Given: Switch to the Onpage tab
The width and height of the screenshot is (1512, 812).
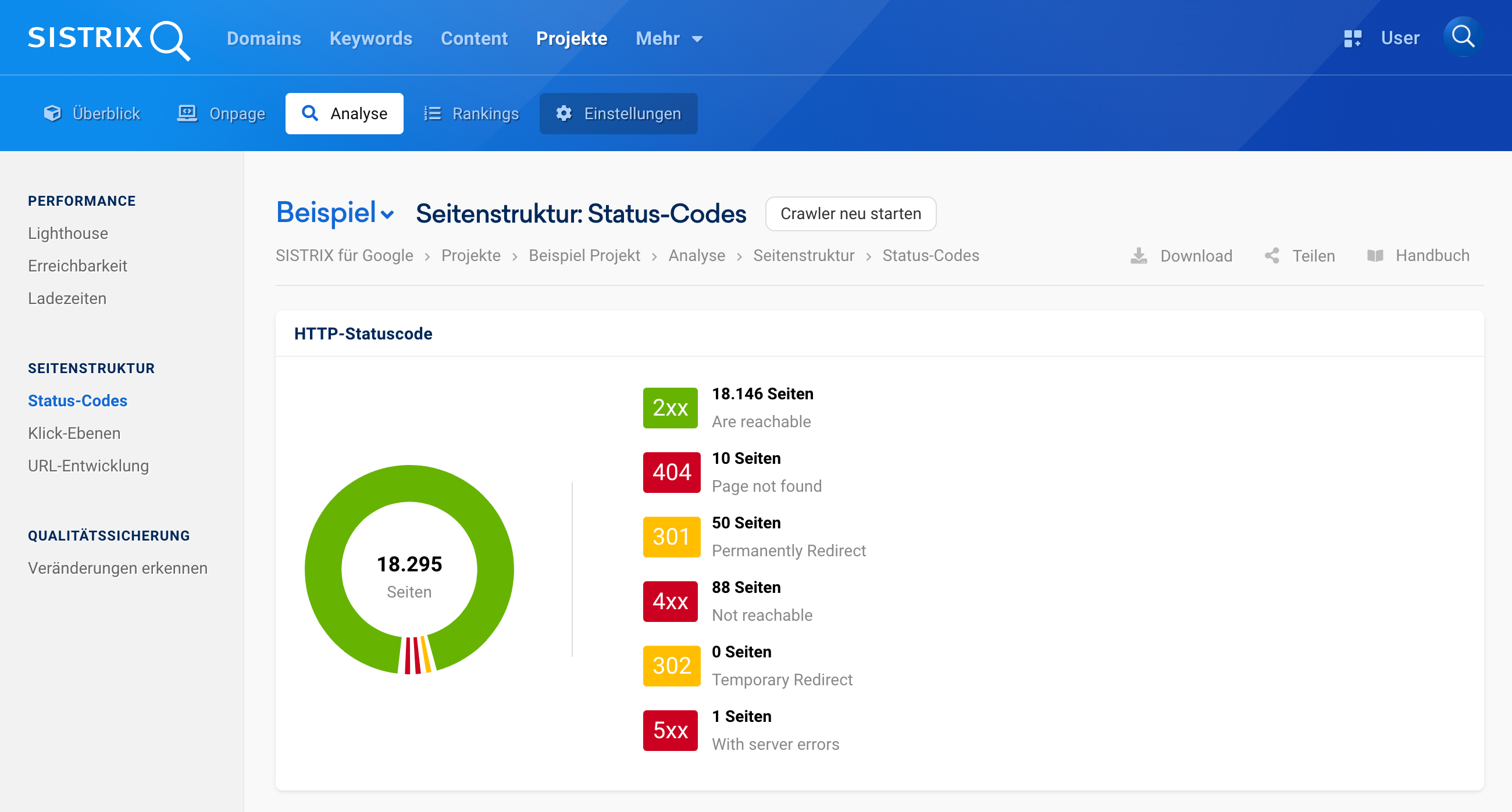Looking at the screenshot, I should click(x=222, y=113).
